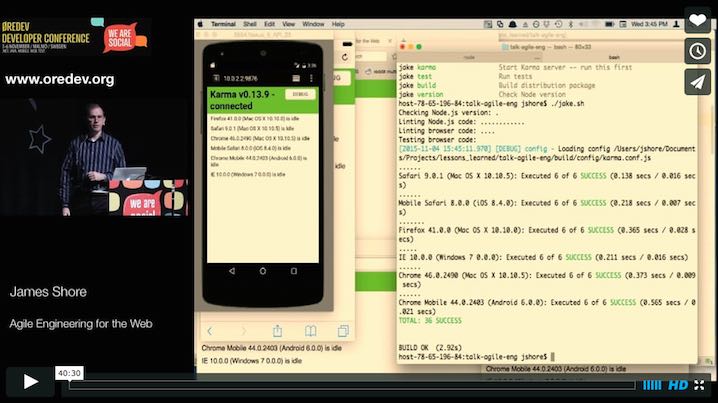Screen dimensions: 718x403
Task: Open the Terminal menu
Action: (223, 24)
